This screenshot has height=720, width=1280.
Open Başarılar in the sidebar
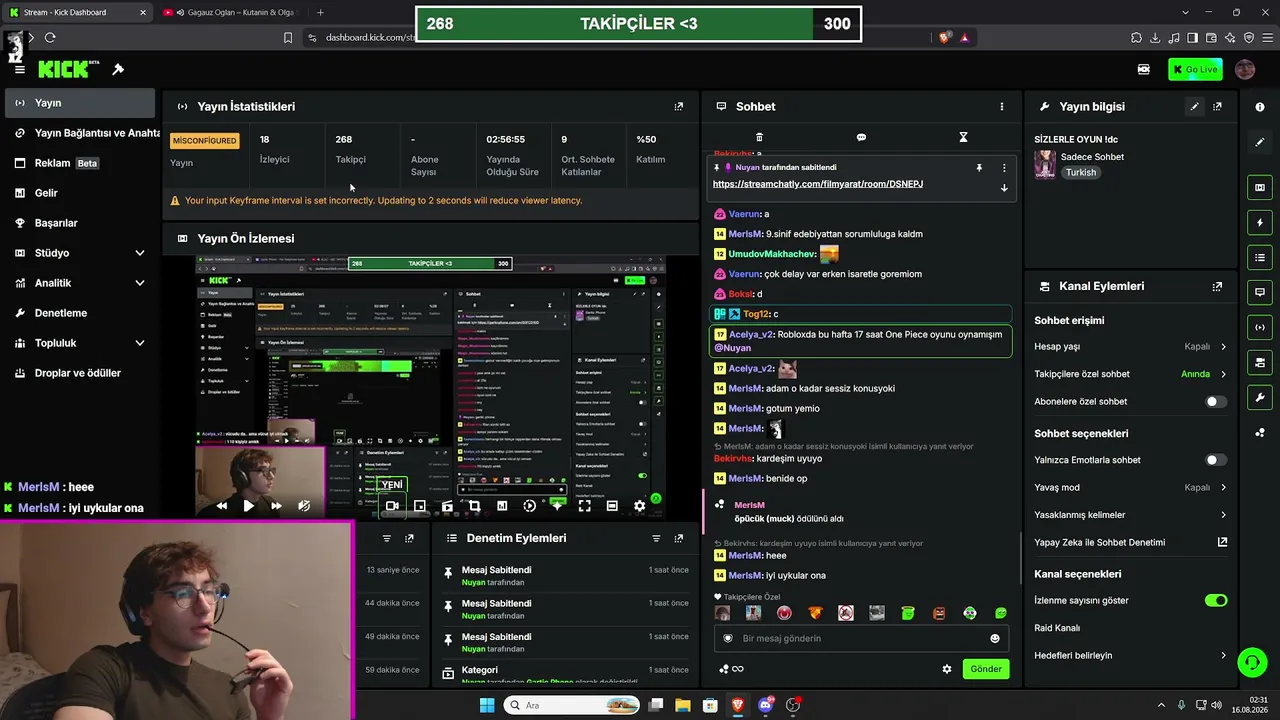pyautogui.click(x=78, y=223)
